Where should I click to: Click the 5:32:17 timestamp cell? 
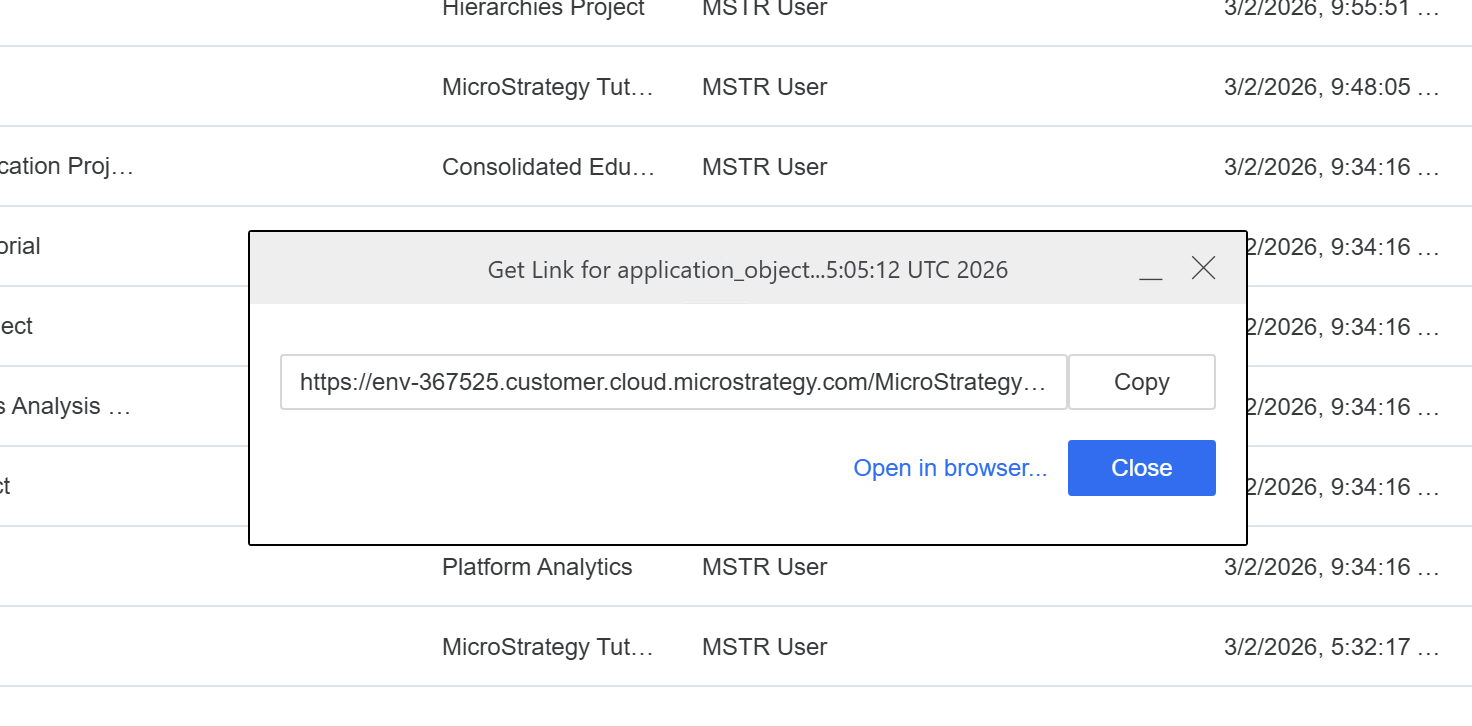[1331, 647]
